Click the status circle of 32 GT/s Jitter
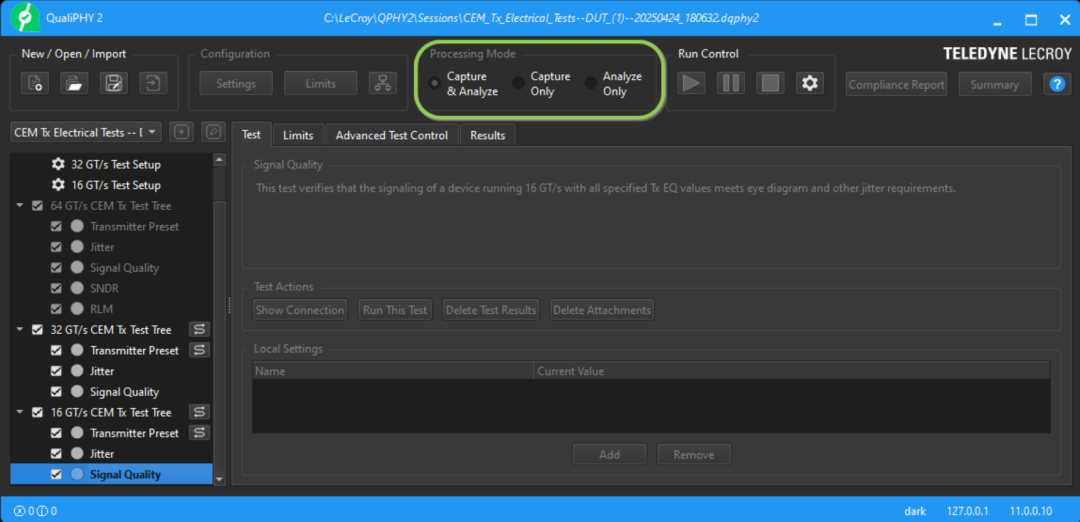The height and width of the screenshot is (522, 1080). (x=77, y=371)
